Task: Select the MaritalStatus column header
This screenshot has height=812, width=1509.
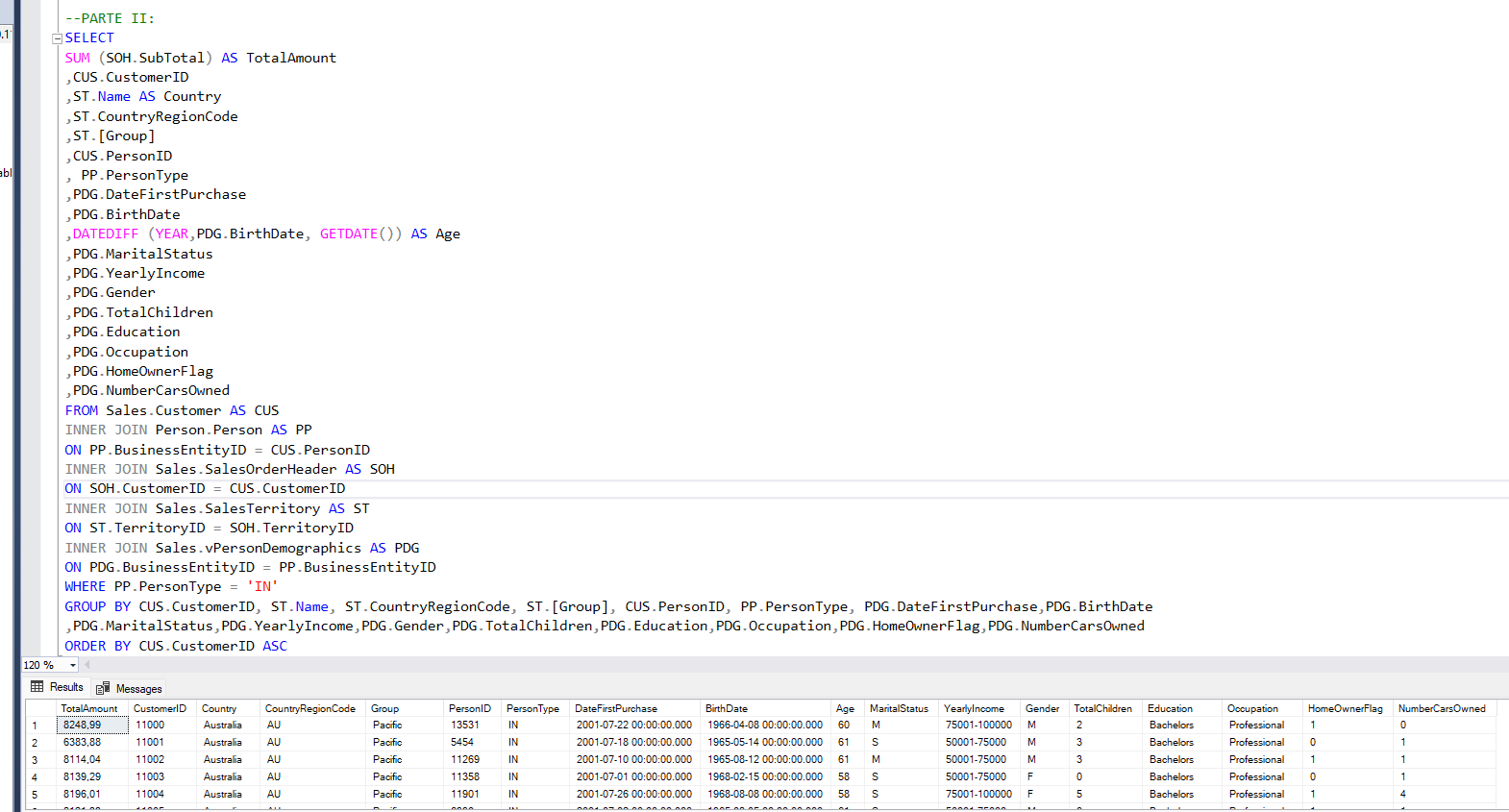Action: click(901, 708)
